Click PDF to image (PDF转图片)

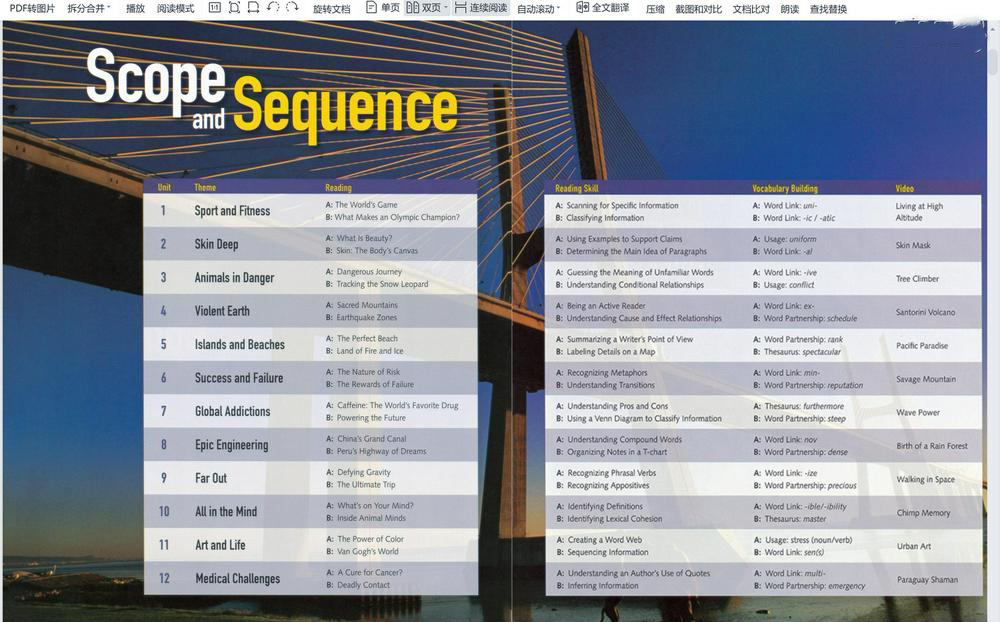[x=32, y=8]
